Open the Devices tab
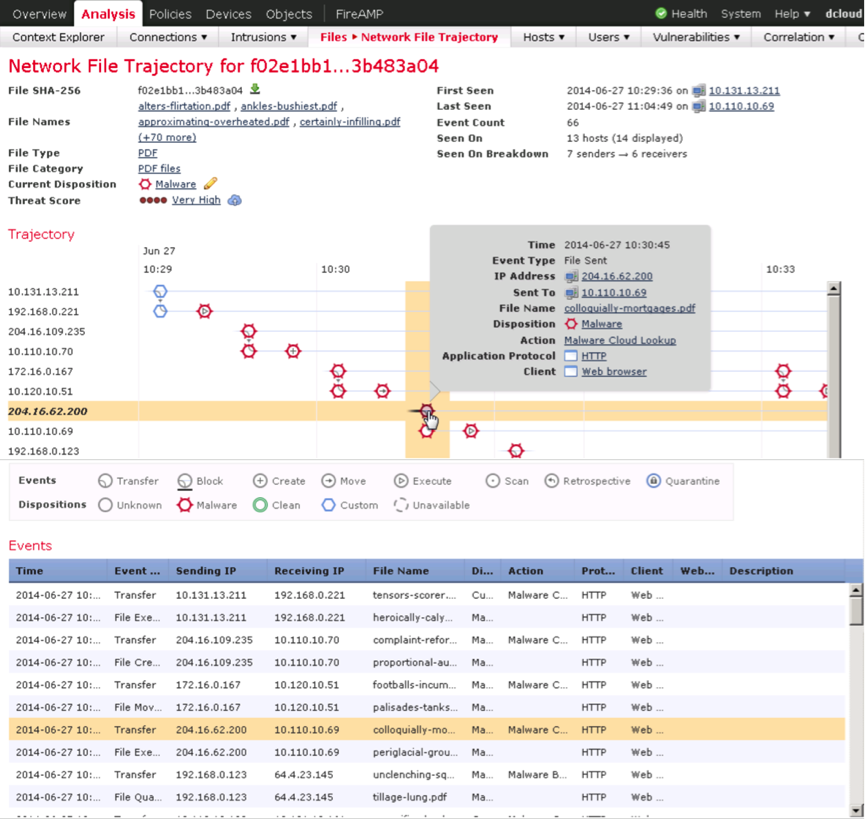 pos(228,14)
